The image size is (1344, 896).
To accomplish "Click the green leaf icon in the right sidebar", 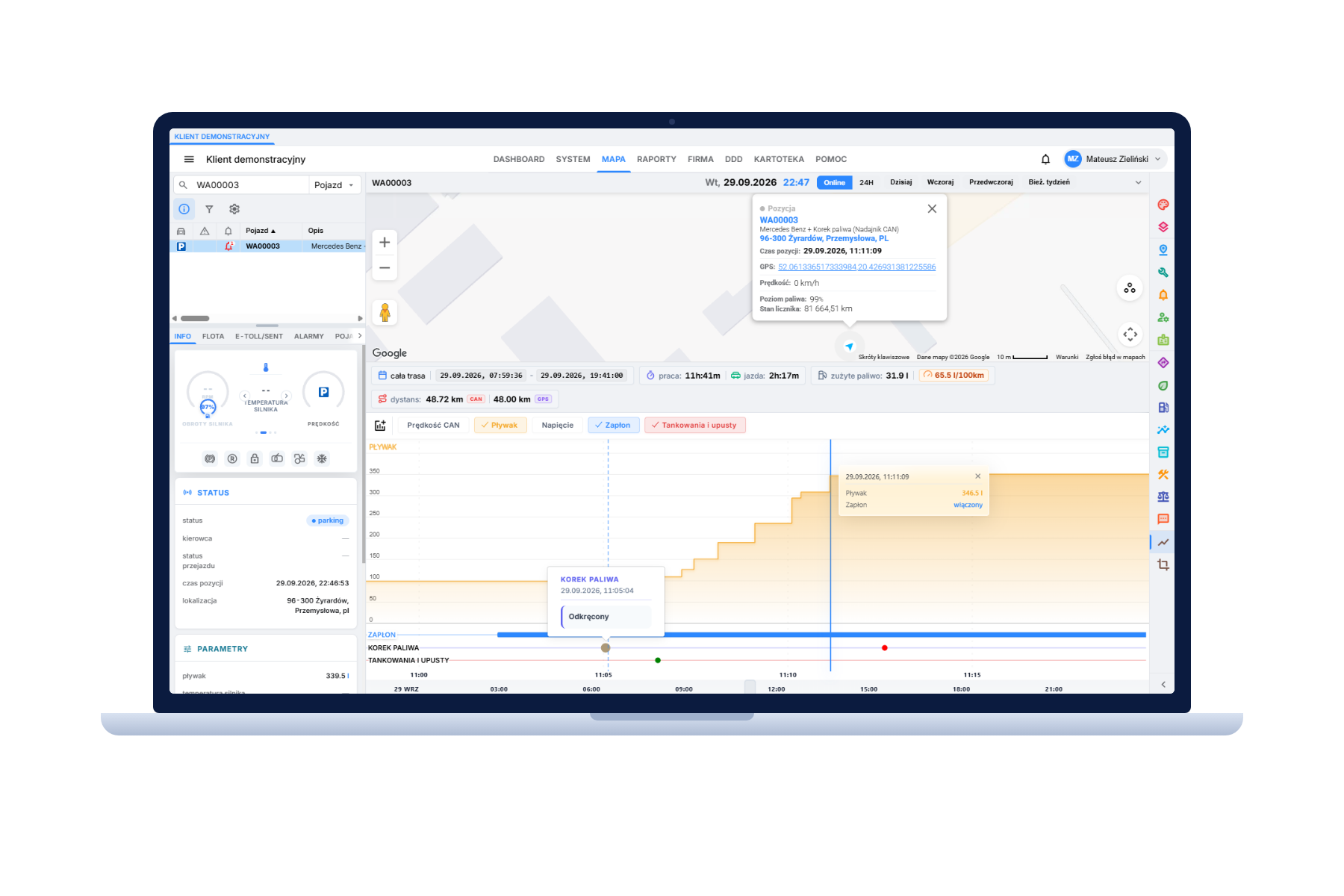I will pyautogui.click(x=1163, y=385).
